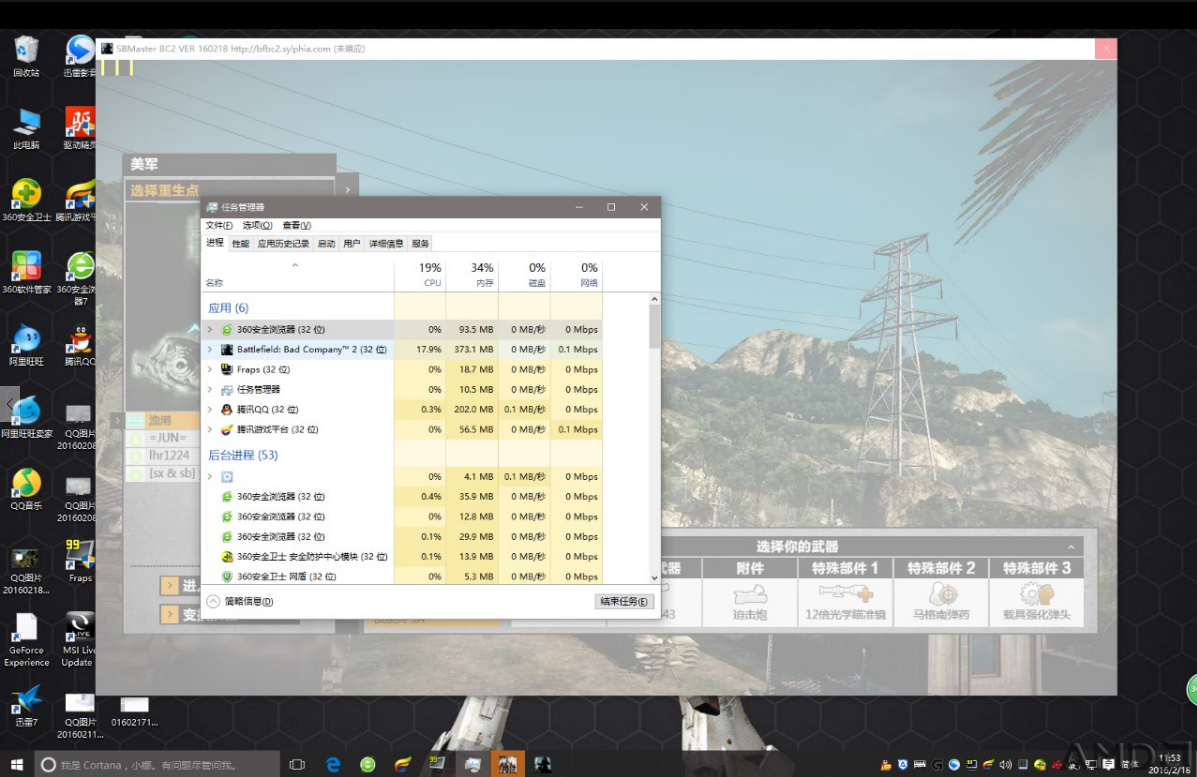Expand the Fraps (32 位) process row
1197x777 pixels.
click(210, 369)
